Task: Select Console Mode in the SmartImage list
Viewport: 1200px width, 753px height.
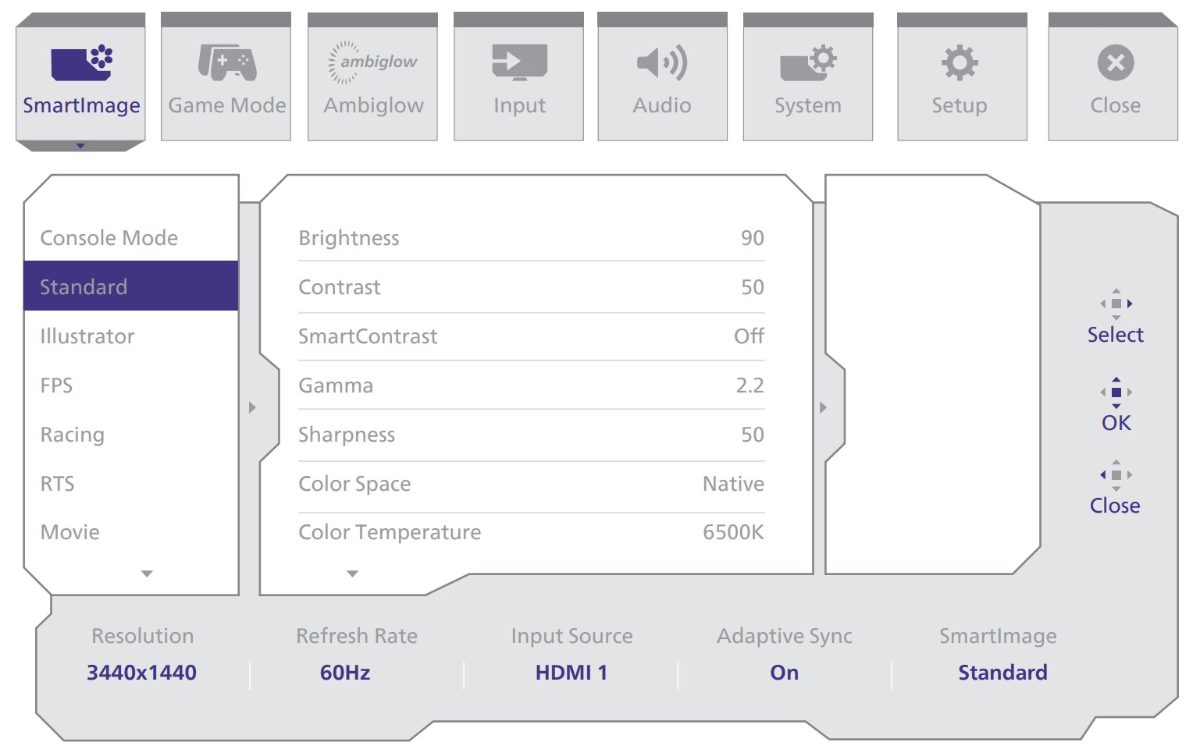Action: (131, 238)
